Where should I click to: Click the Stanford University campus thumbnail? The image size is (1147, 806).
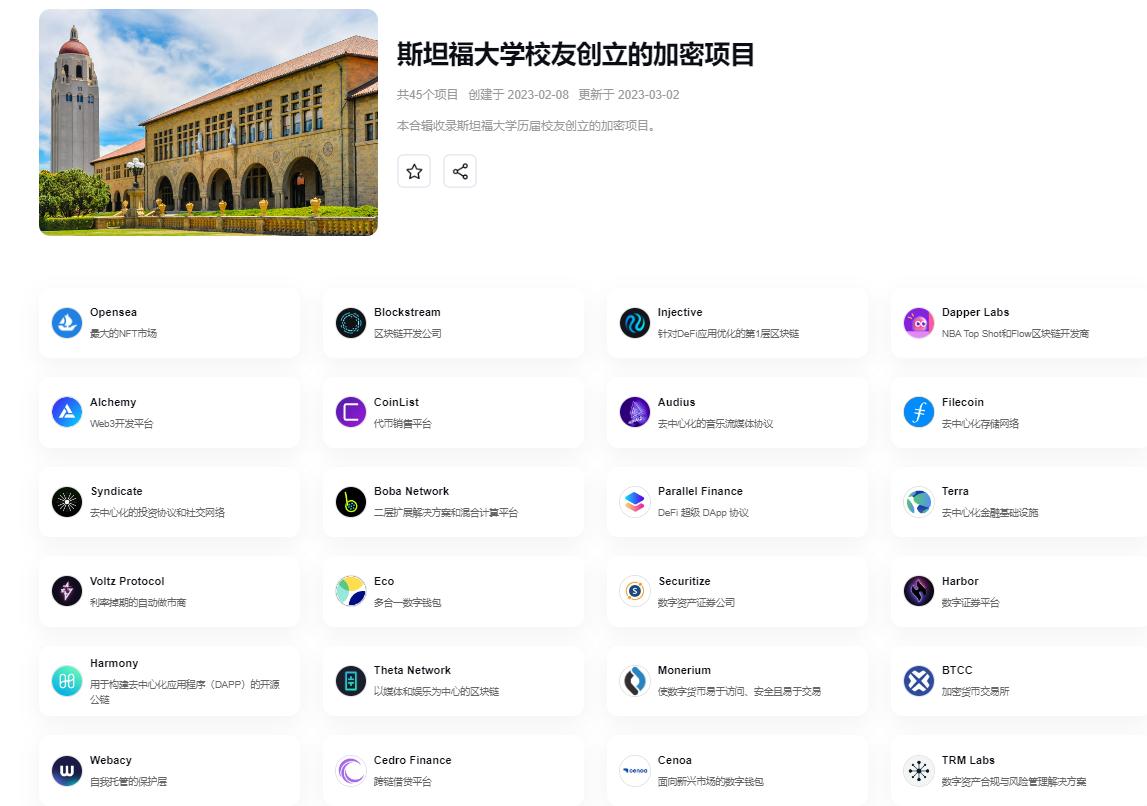[208, 122]
